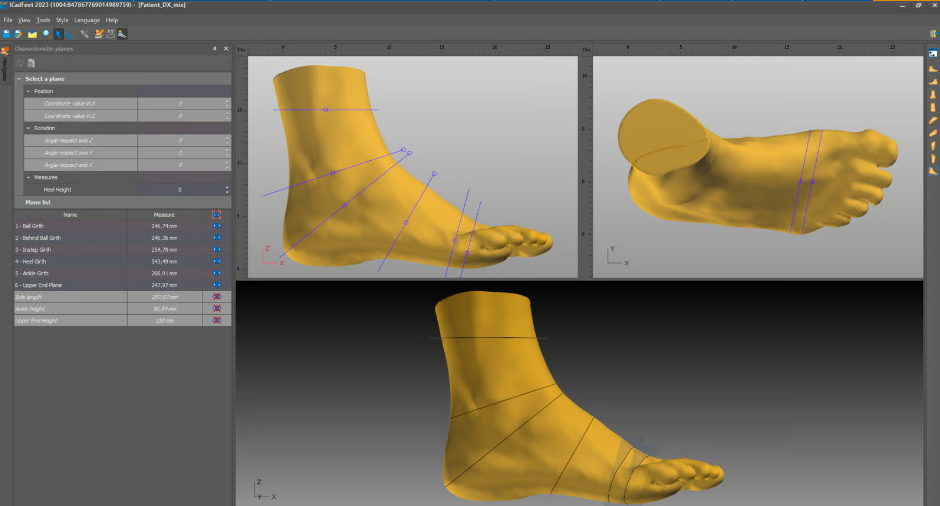Toggle visibility of 3 - Instep Girth
The image size is (940, 506).
(x=216, y=249)
